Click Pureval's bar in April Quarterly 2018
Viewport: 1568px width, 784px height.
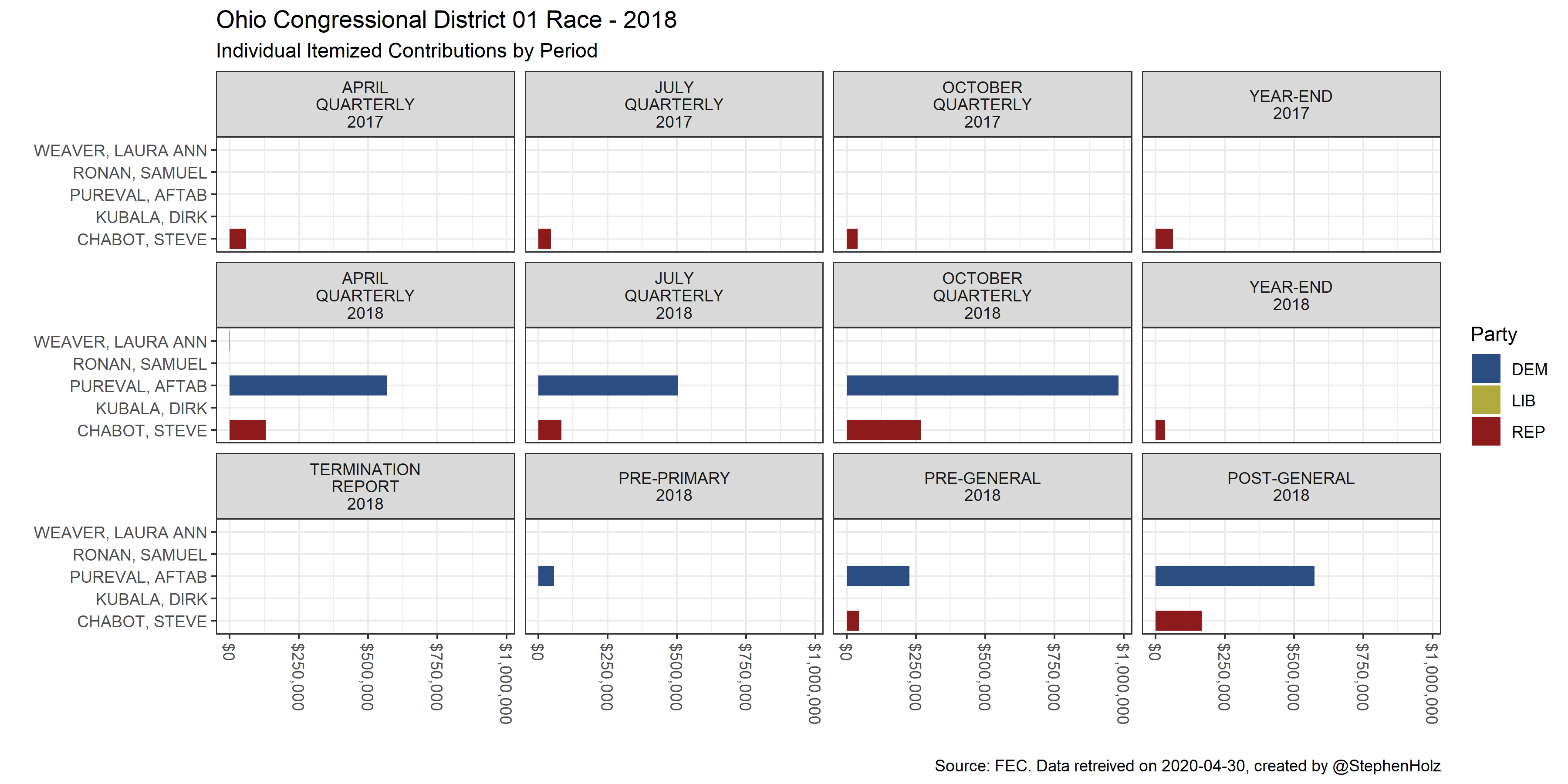308,385
